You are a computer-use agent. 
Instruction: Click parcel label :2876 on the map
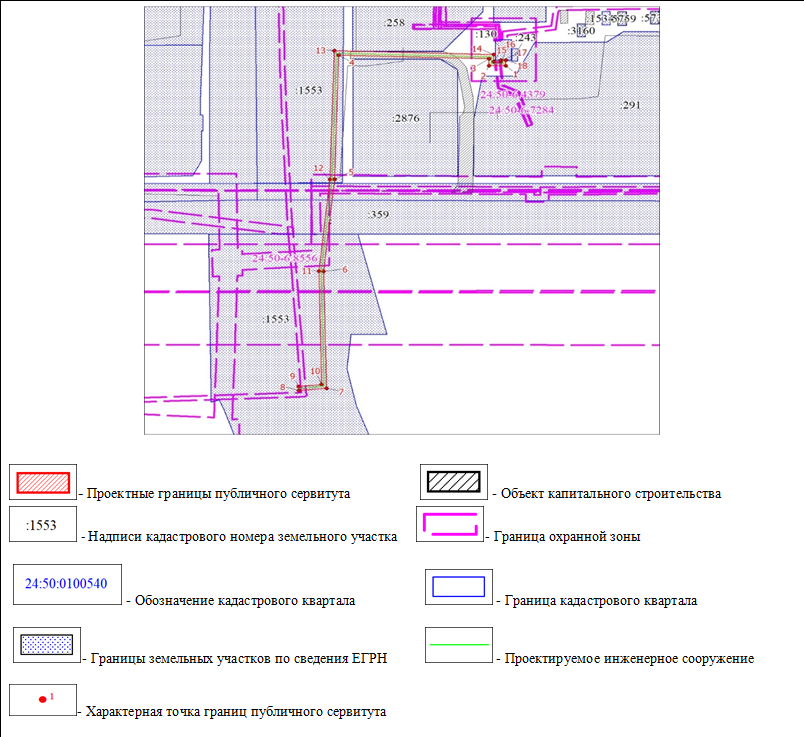click(x=406, y=118)
